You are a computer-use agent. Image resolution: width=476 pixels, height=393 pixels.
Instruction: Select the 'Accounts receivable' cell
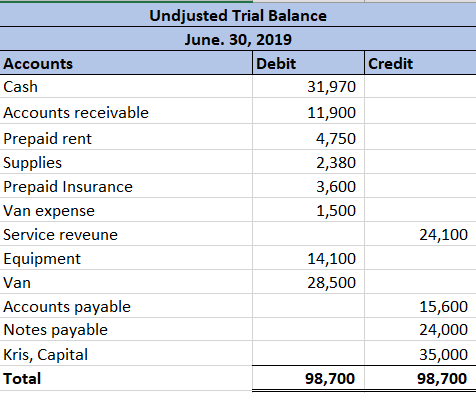pyautogui.click(x=126, y=111)
